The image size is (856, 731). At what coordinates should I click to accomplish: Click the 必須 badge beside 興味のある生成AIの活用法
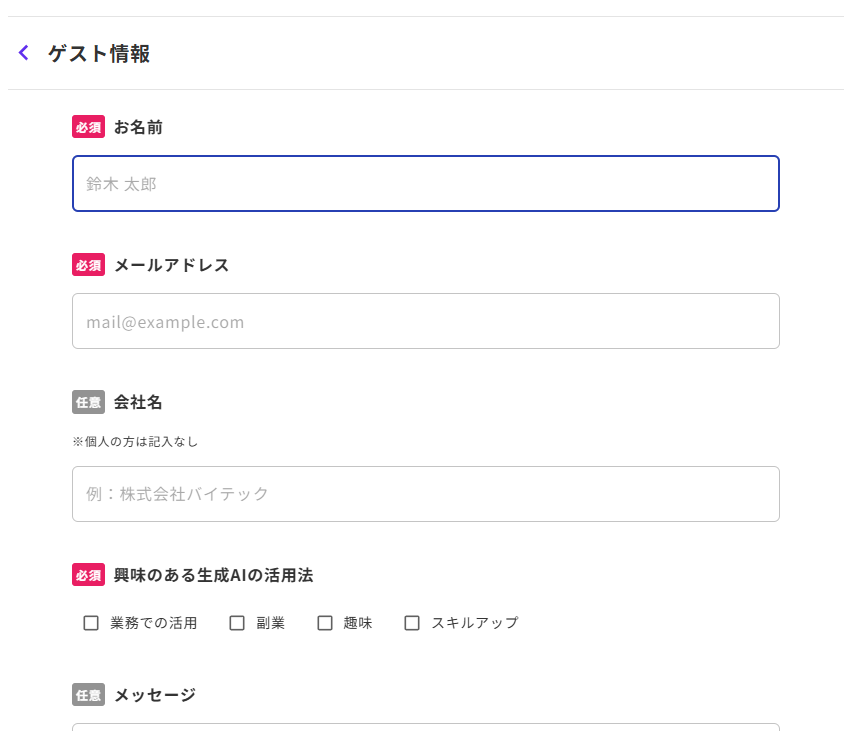88,575
